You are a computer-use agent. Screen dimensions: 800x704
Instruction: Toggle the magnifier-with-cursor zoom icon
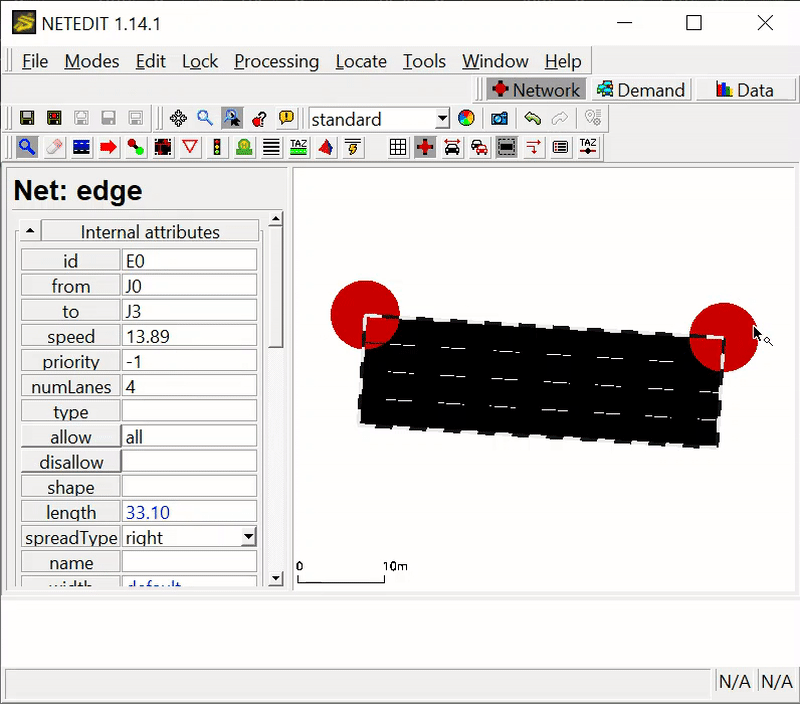pyautogui.click(x=232, y=118)
